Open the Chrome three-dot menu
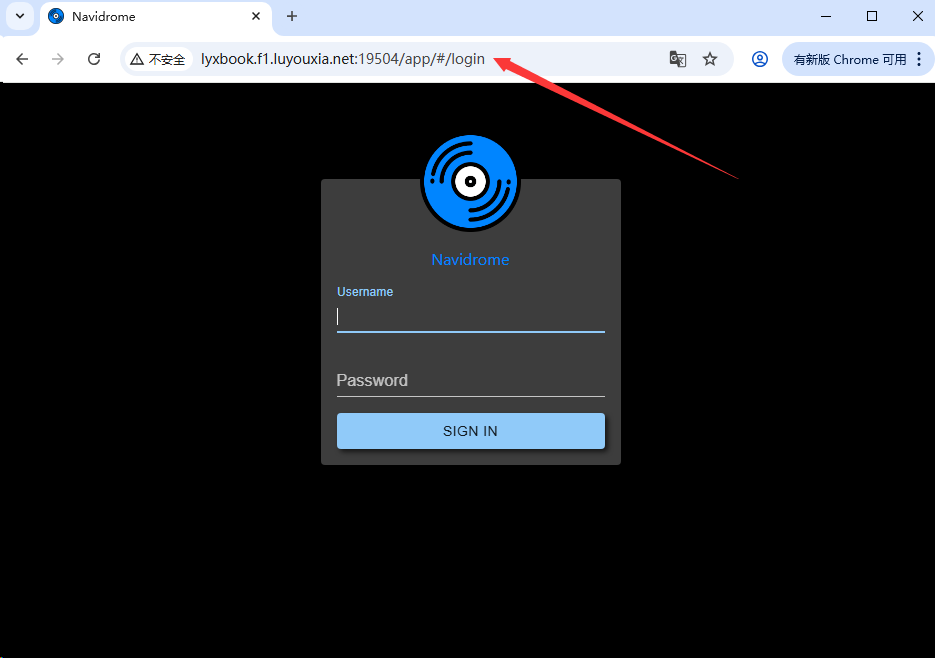The width and height of the screenshot is (935, 658). click(x=919, y=59)
